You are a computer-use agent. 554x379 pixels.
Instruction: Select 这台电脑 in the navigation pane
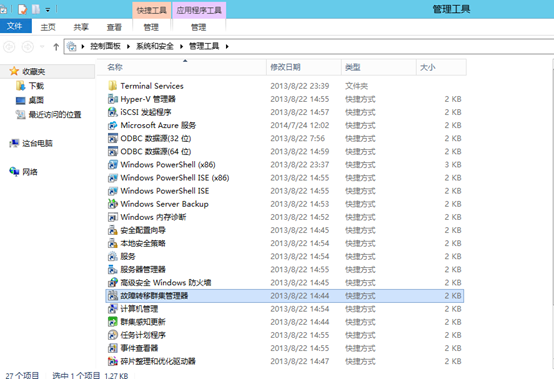coord(37,143)
